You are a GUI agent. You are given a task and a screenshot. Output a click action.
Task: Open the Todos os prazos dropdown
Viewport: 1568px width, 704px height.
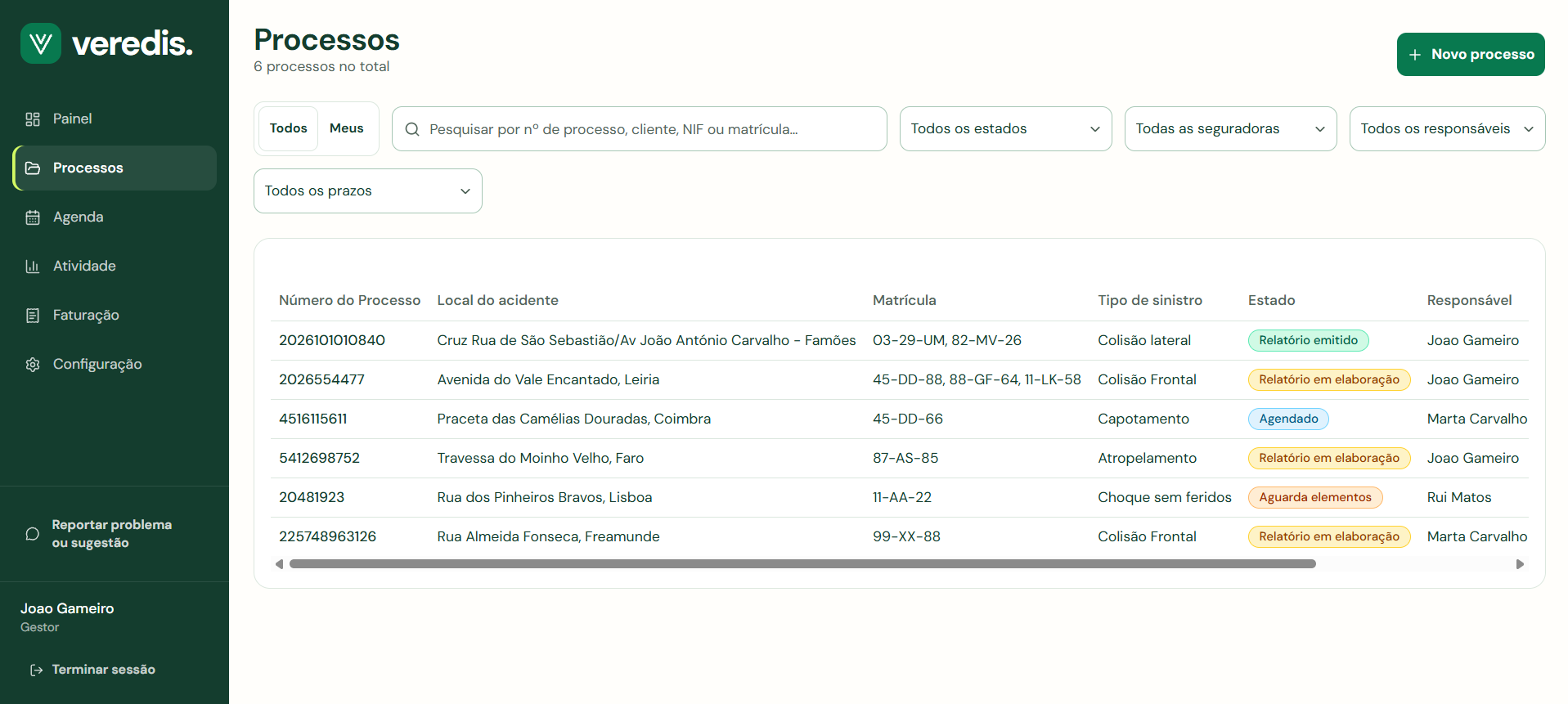click(x=367, y=191)
